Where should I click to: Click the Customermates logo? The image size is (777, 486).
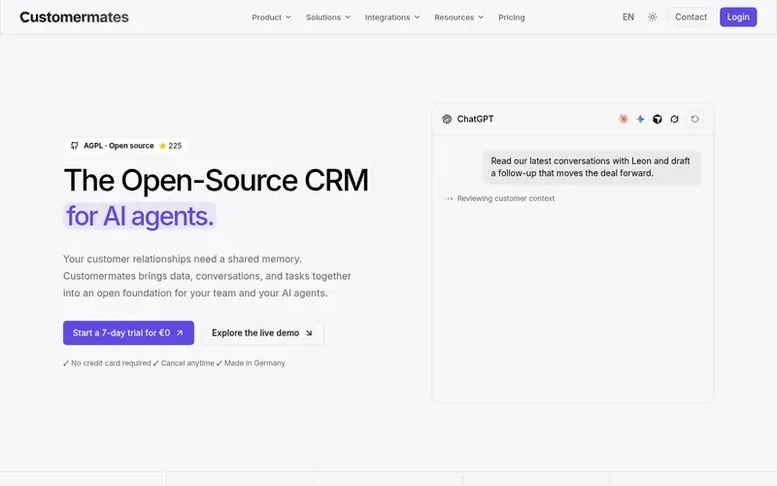[x=74, y=17]
